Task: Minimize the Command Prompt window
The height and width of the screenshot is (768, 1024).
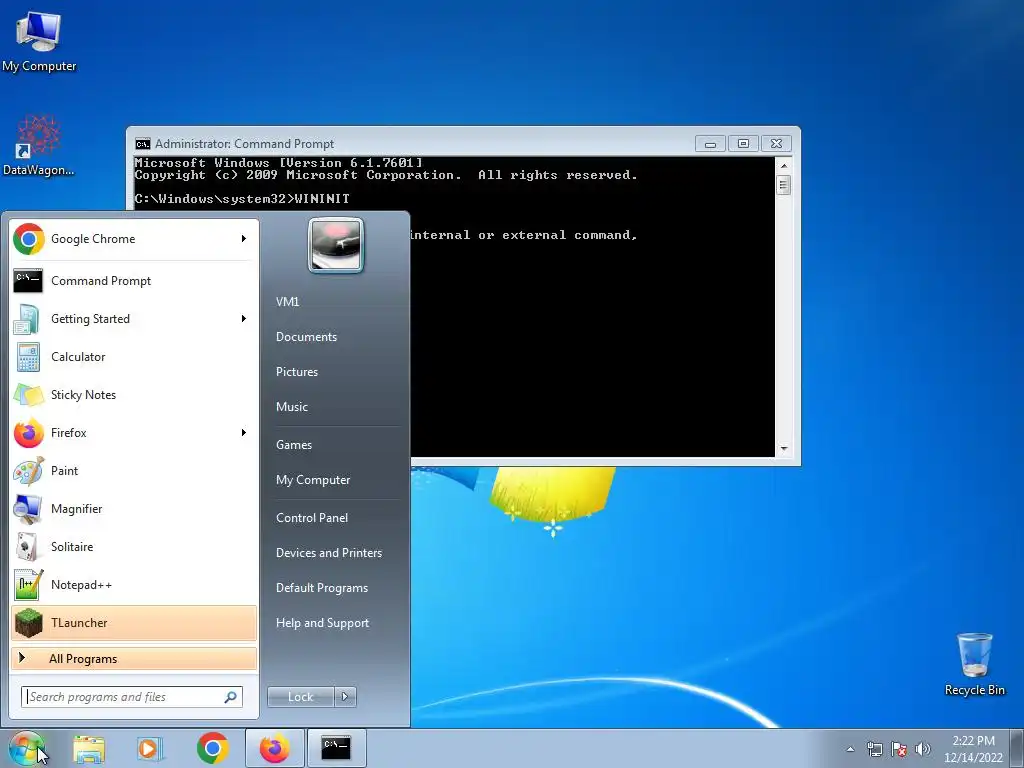Action: (710, 144)
